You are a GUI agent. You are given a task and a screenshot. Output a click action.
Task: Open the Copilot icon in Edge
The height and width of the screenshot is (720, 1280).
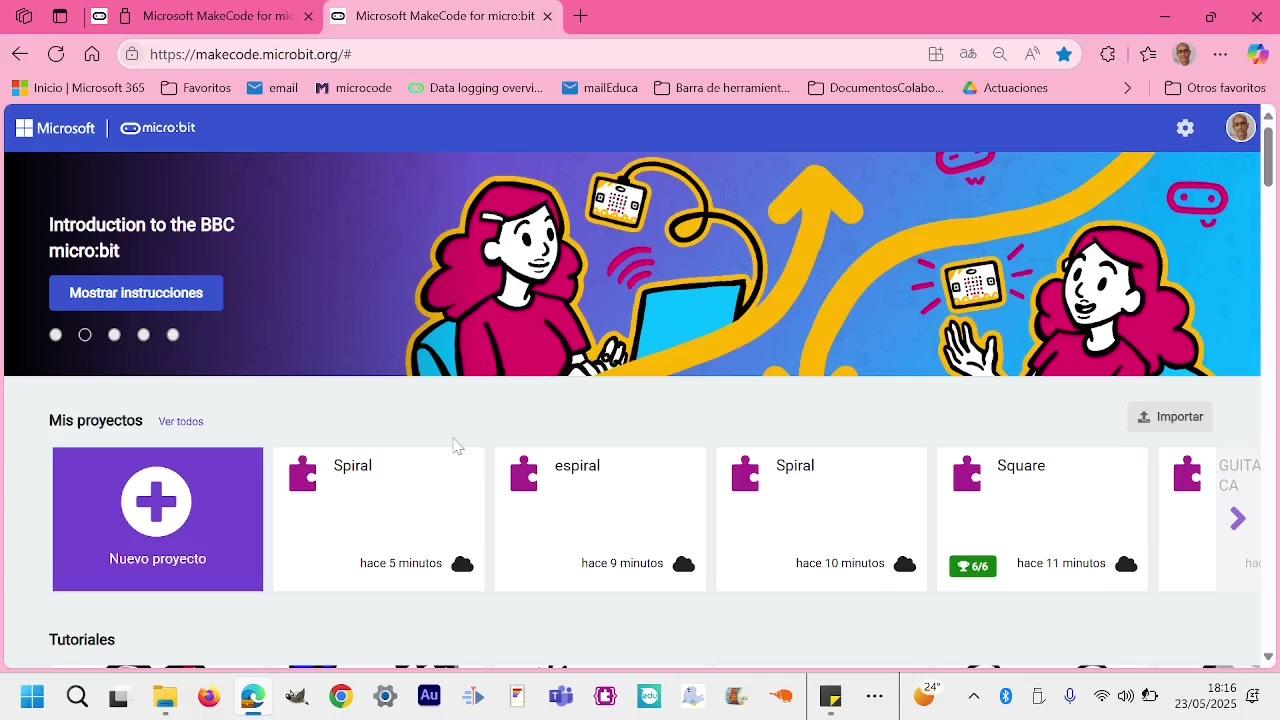(x=1257, y=54)
